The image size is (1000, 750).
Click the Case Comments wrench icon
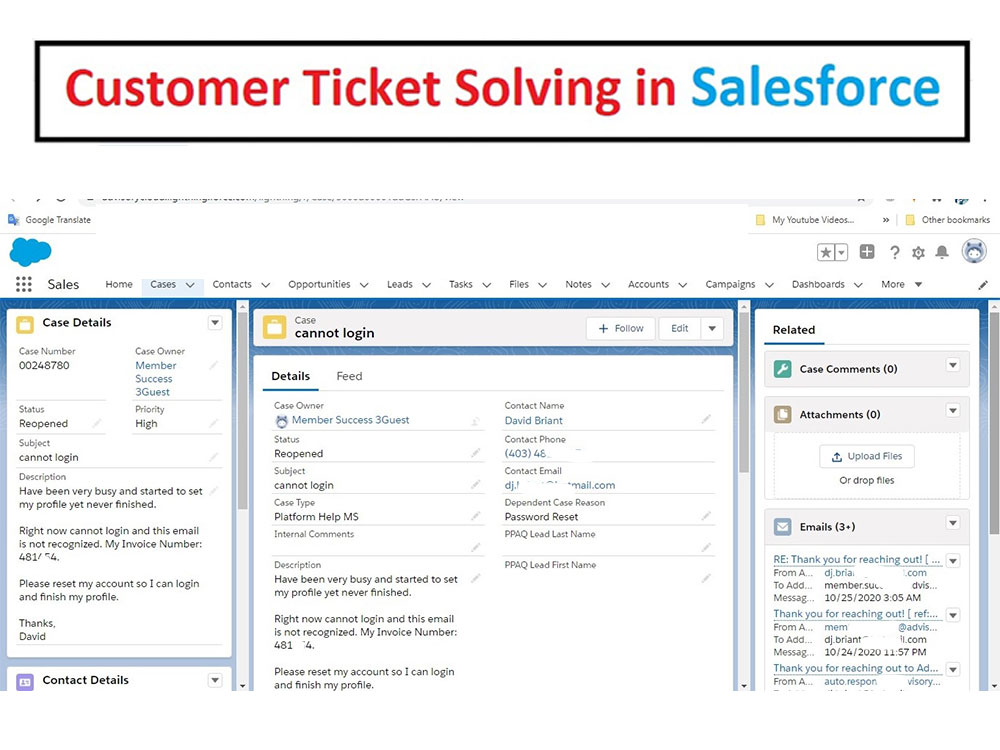tap(783, 369)
